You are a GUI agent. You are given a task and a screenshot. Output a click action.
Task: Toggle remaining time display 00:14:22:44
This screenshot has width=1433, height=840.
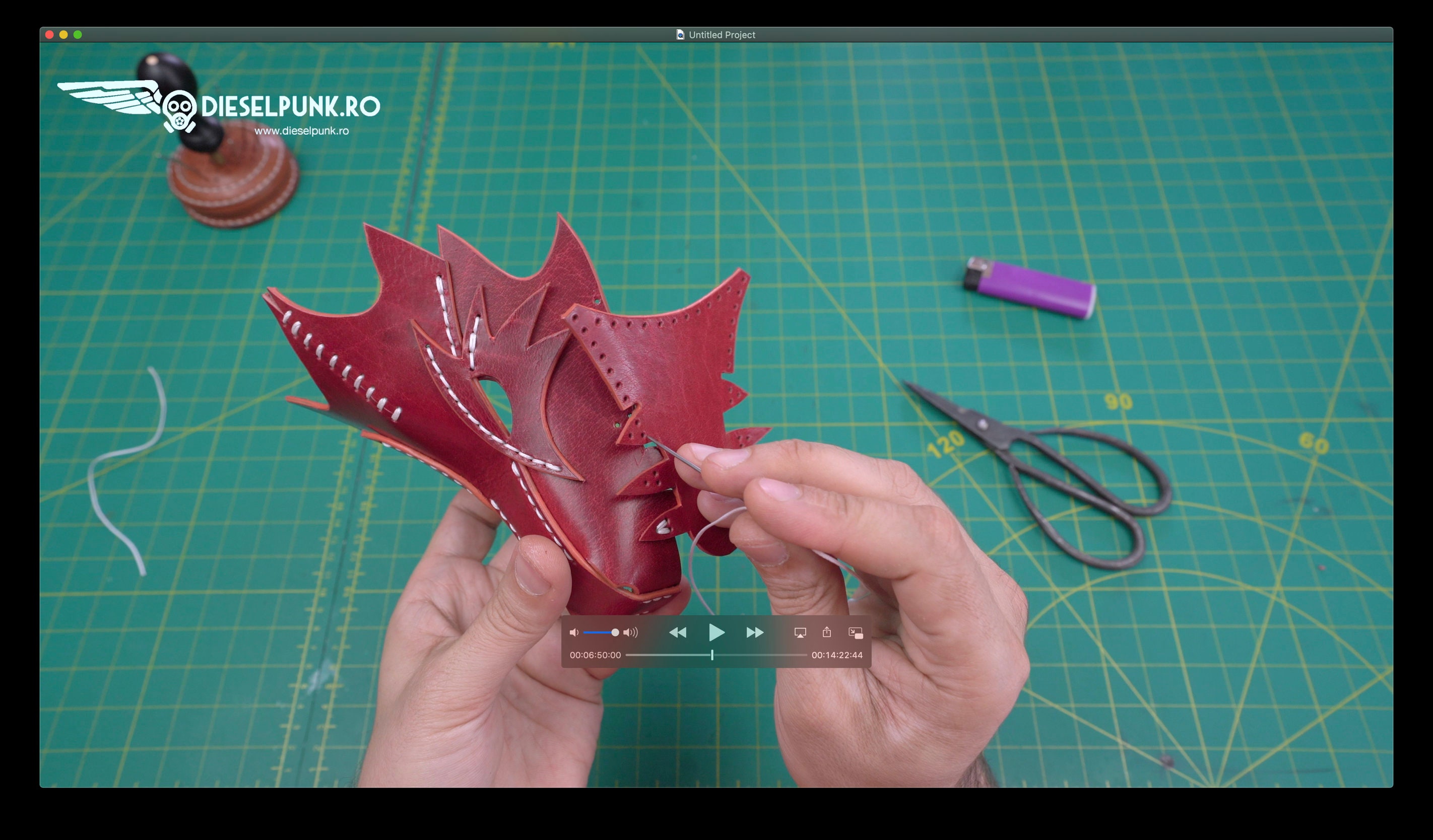pyautogui.click(x=836, y=655)
